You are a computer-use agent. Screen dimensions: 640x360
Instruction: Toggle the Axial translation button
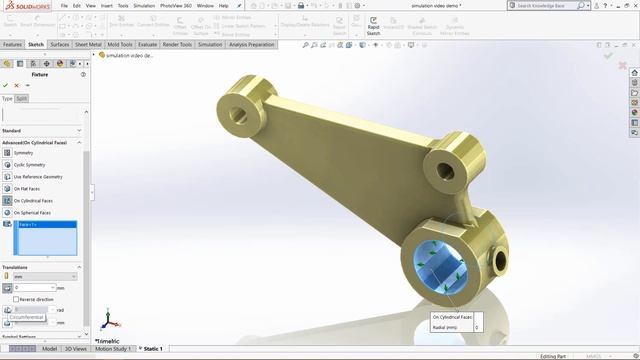[7, 323]
